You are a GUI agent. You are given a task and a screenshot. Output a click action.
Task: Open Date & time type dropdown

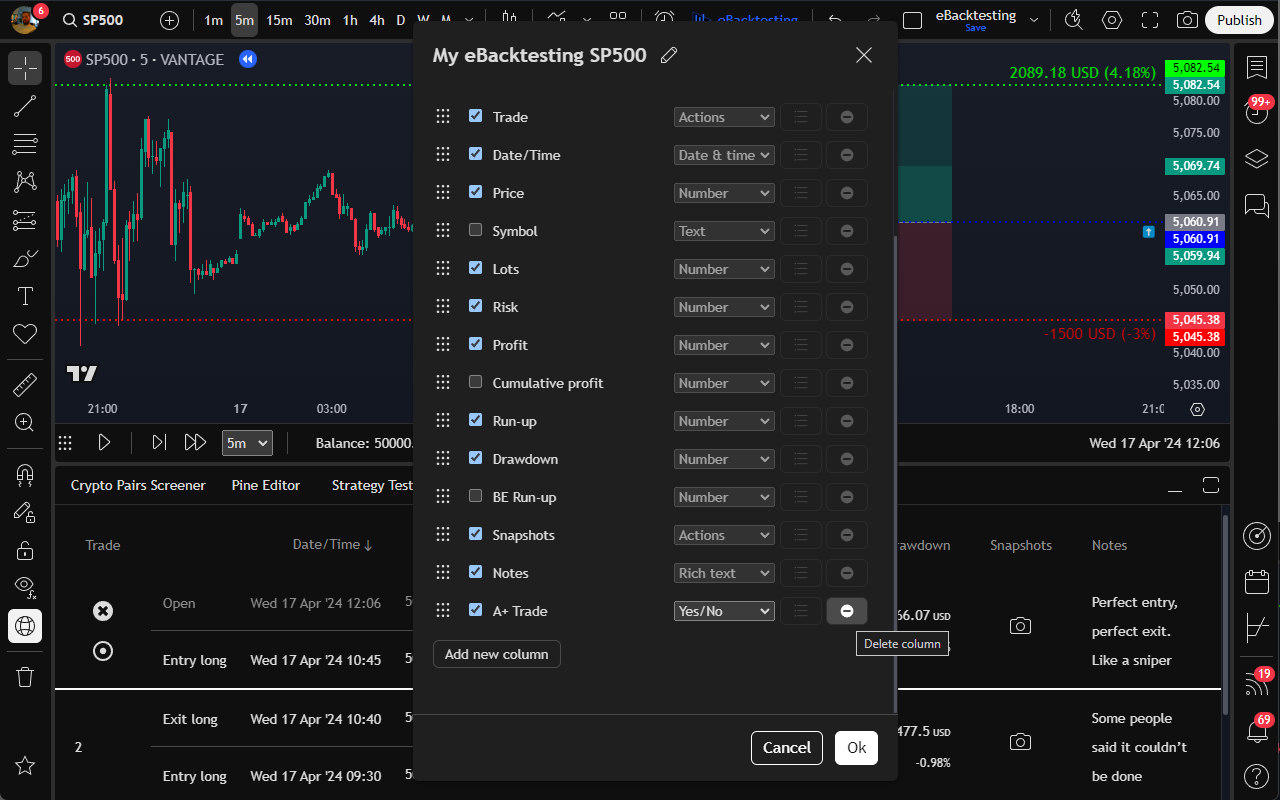point(724,155)
